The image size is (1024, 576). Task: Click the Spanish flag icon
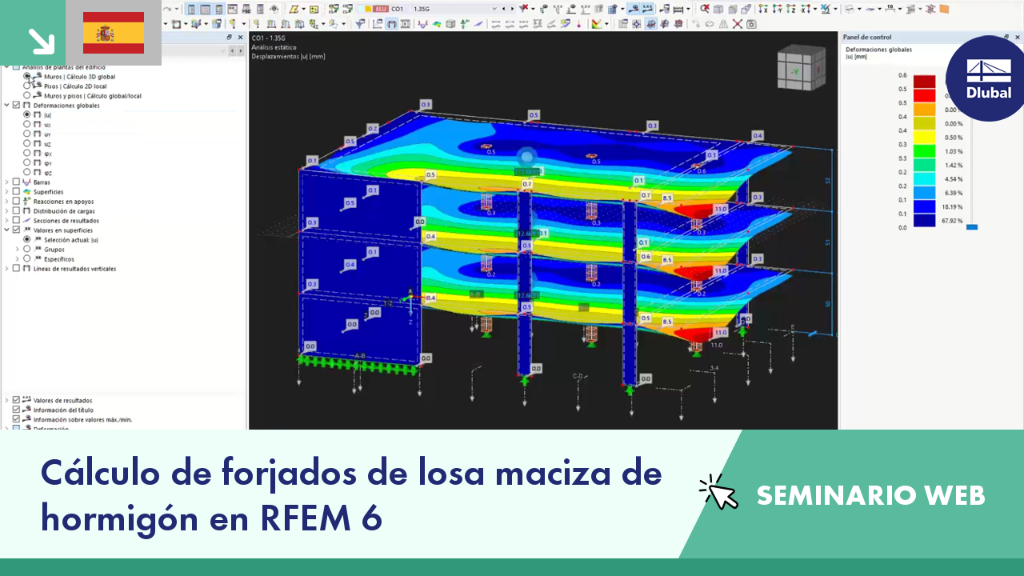114,33
